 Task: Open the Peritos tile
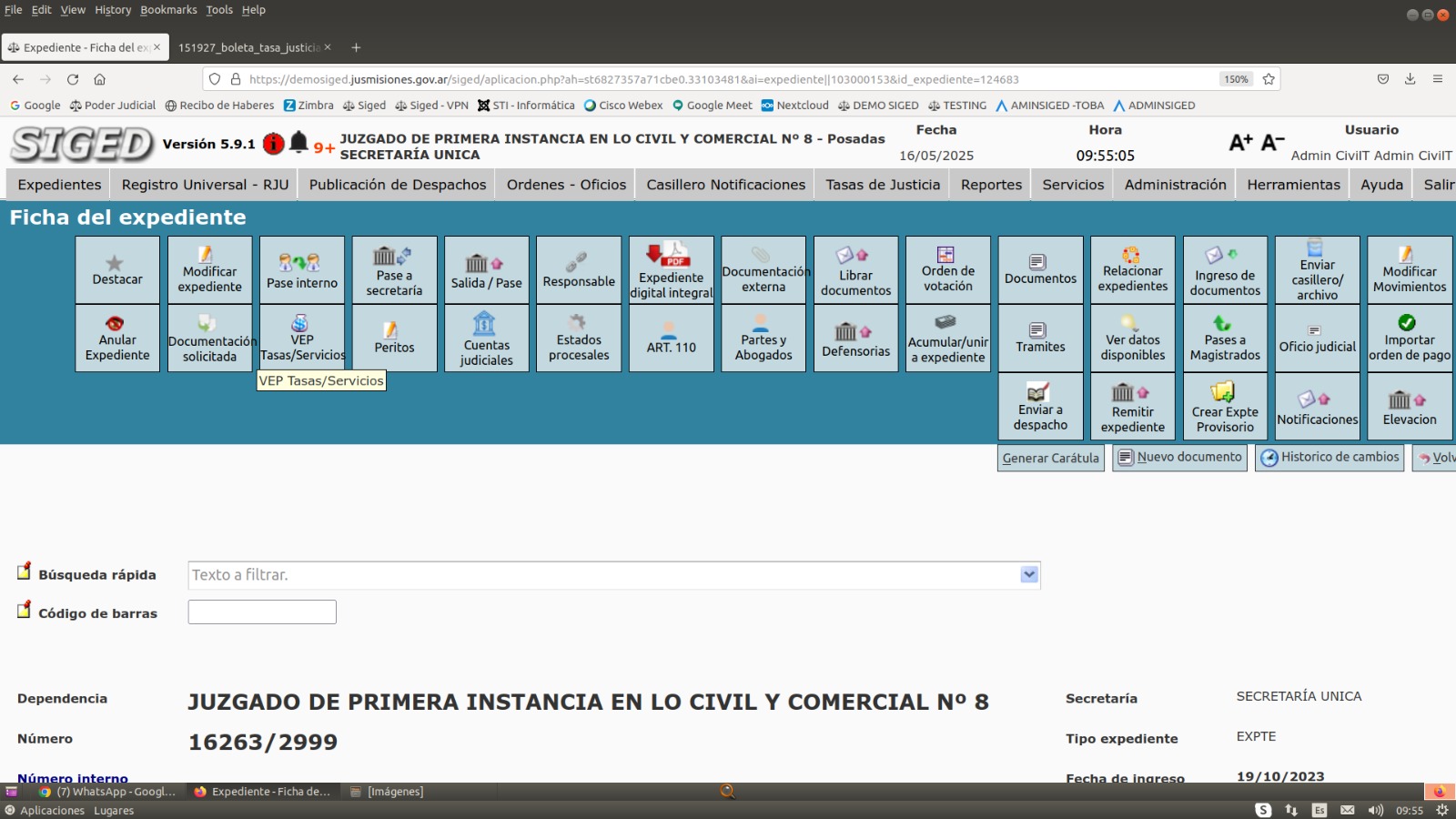click(394, 339)
